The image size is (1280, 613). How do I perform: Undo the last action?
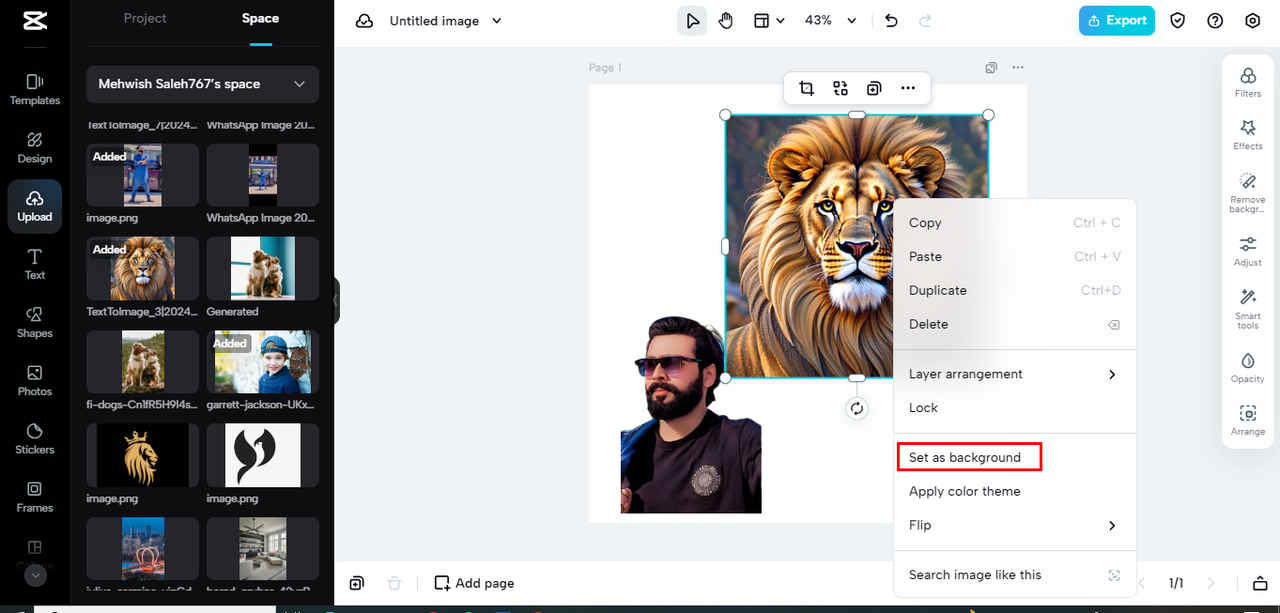point(891,21)
